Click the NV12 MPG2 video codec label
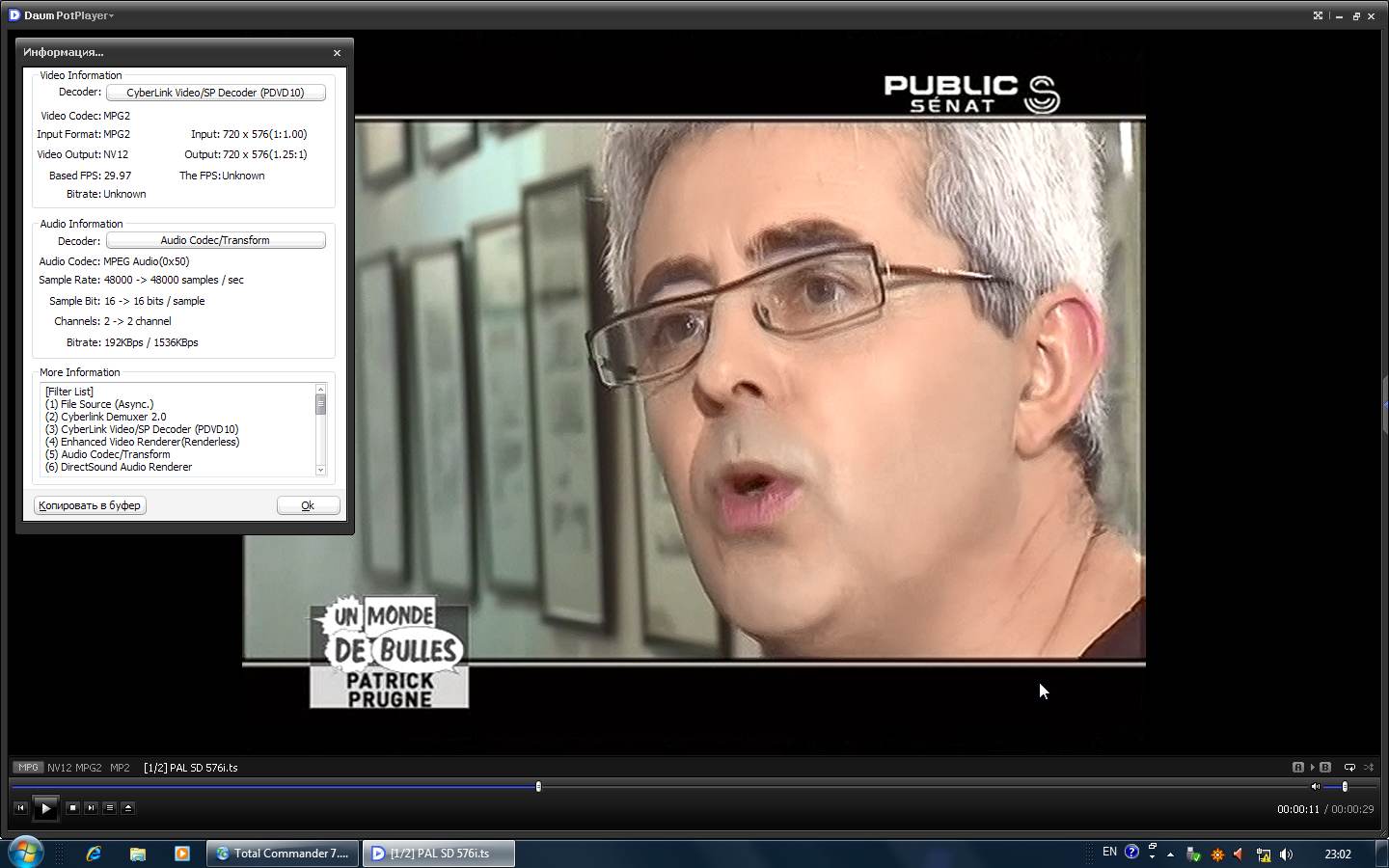1389x868 pixels. (74, 768)
